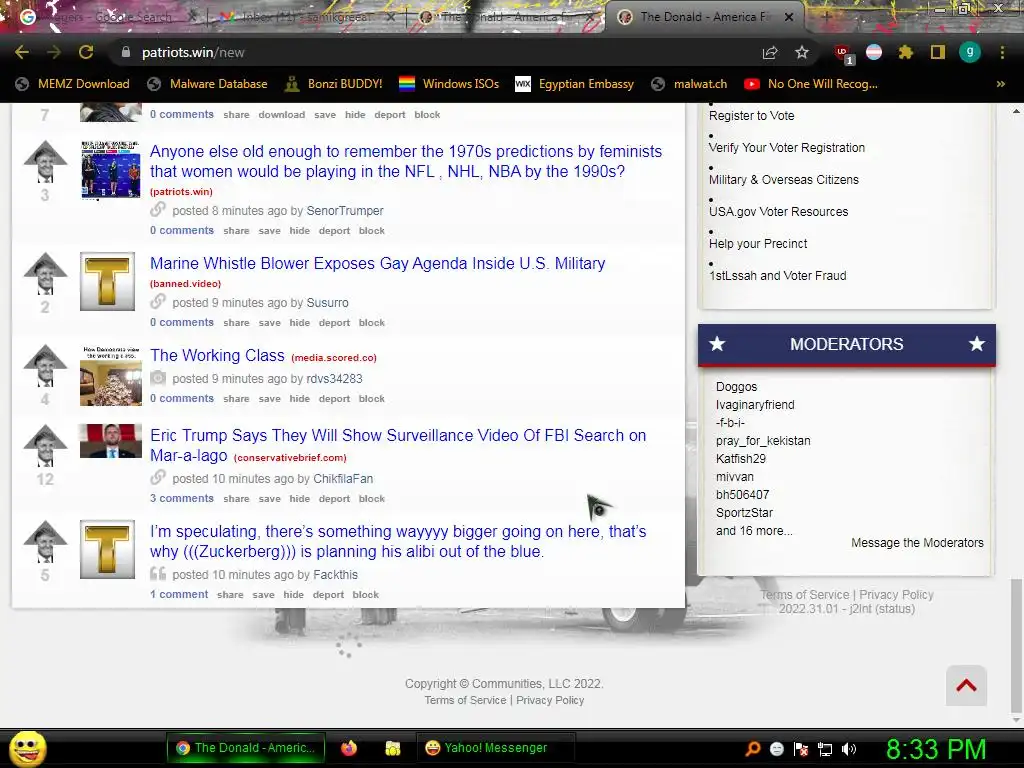
Task: Jump to top with the red up-arrow button
Action: [x=966, y=686]
